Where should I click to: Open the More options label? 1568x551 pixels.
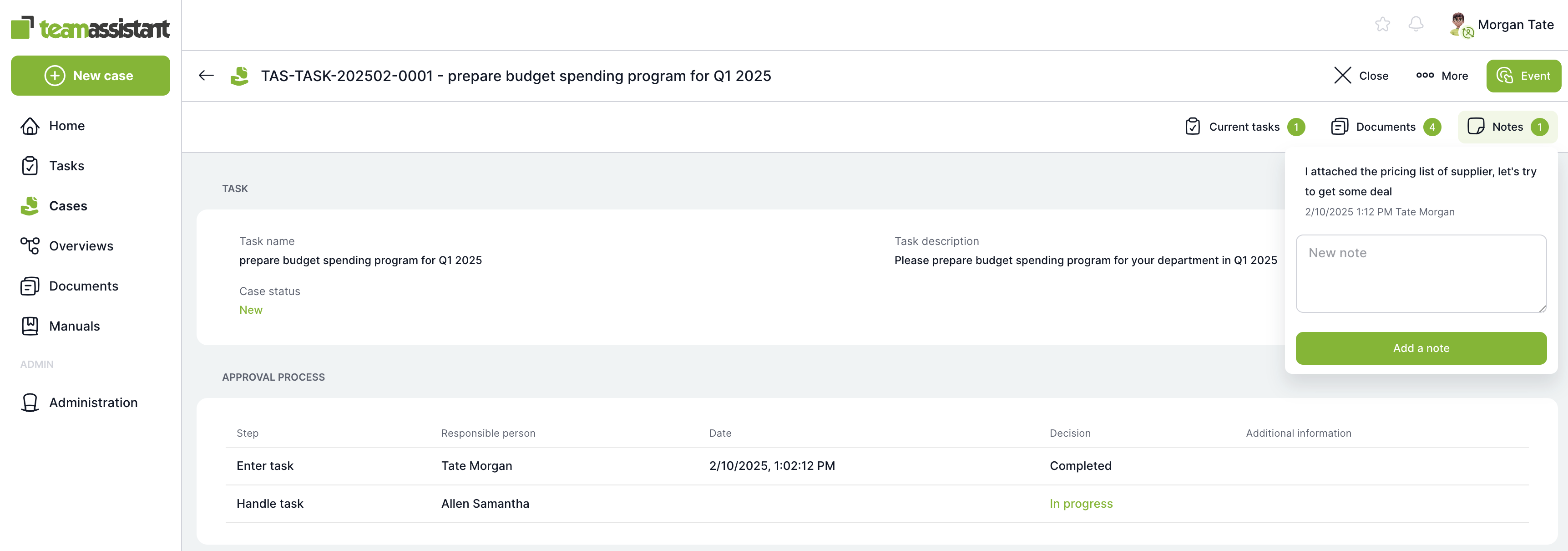(1454, 76)
